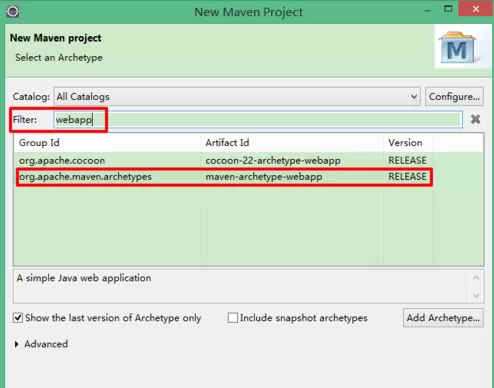Sort archetypes by the Group Id column

(107, 143)
